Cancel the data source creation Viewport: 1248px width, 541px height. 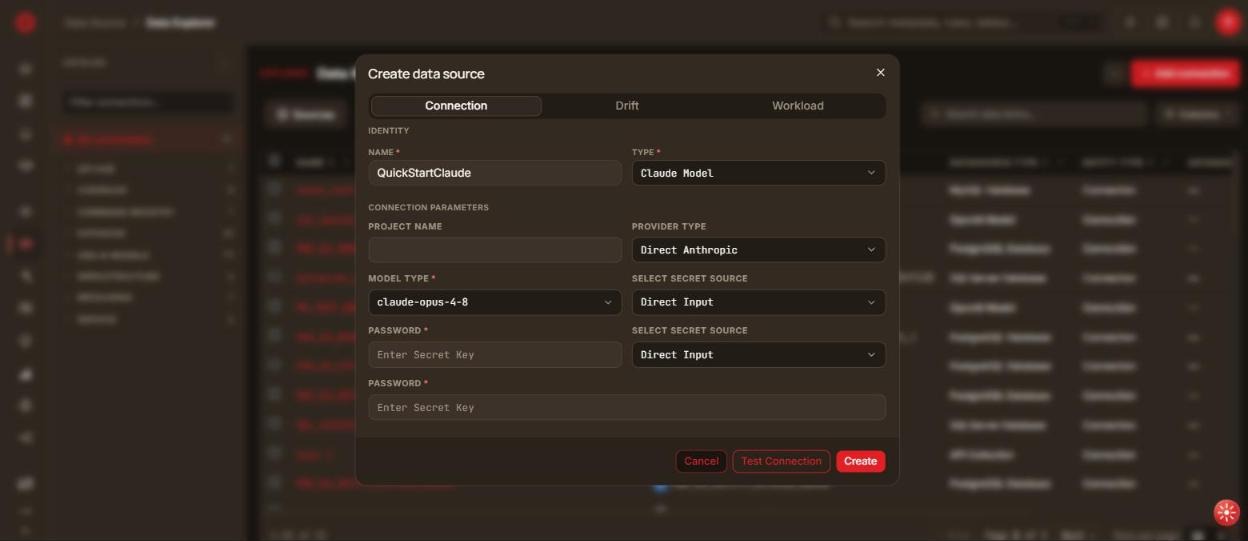pyautogui.click(x=701, y=461)
